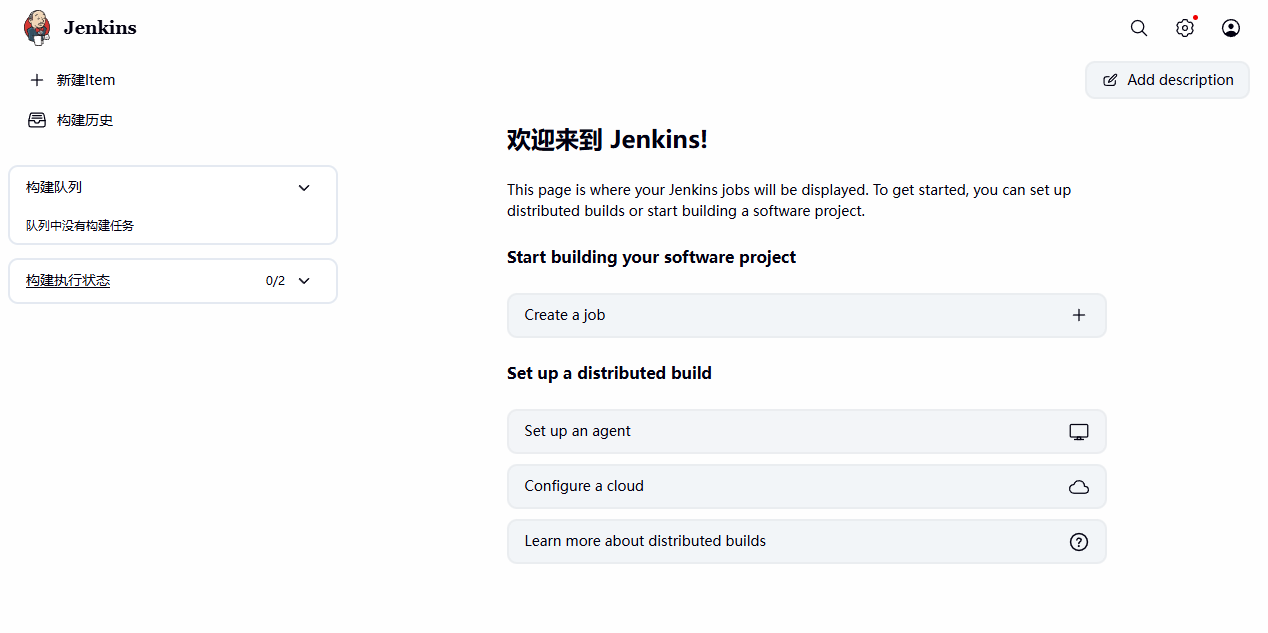
Task: Select the Learn more about distributed builds row
Action: pos(645,541)
